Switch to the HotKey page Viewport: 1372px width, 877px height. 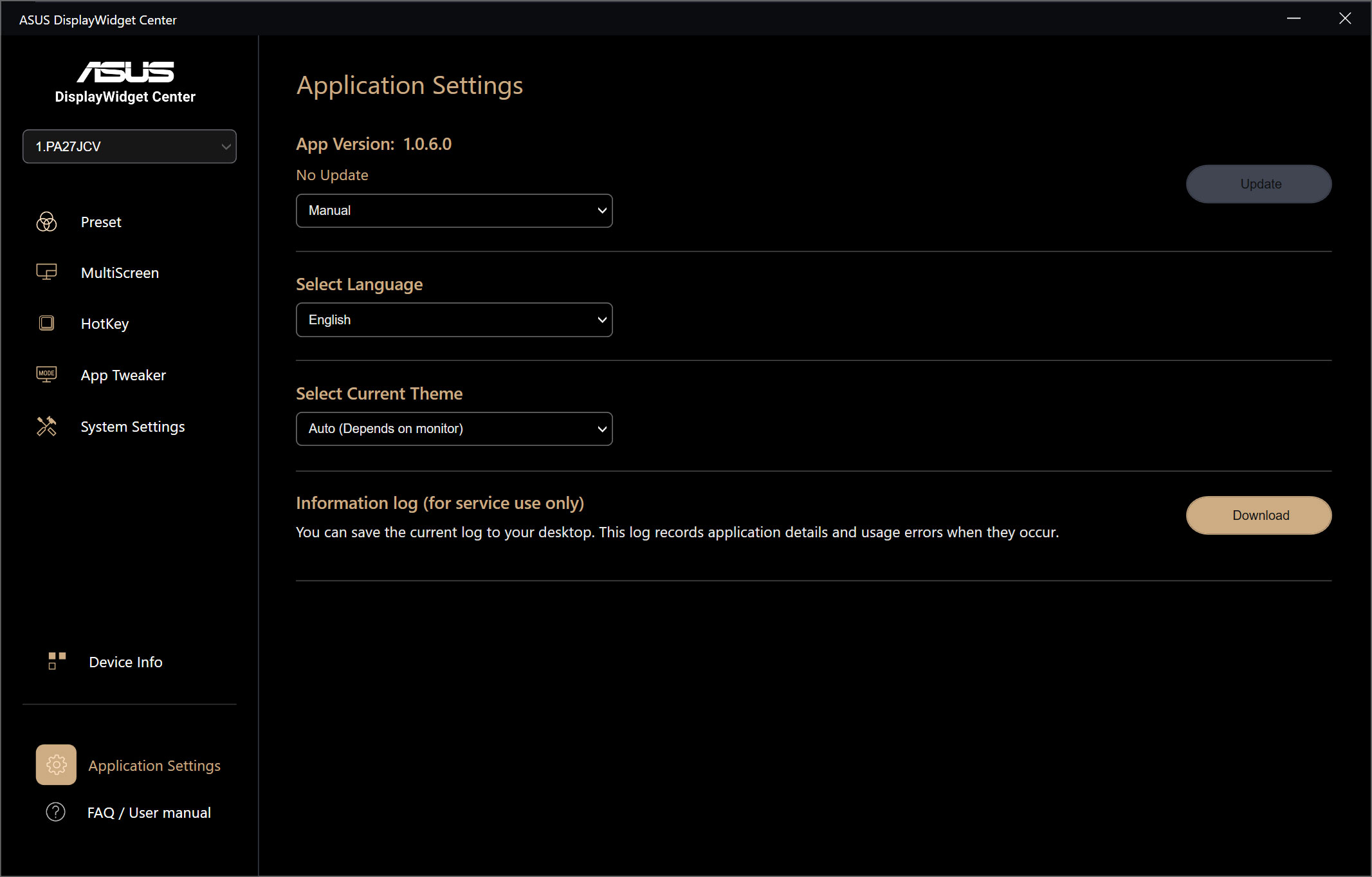click(x=105, y=324)
